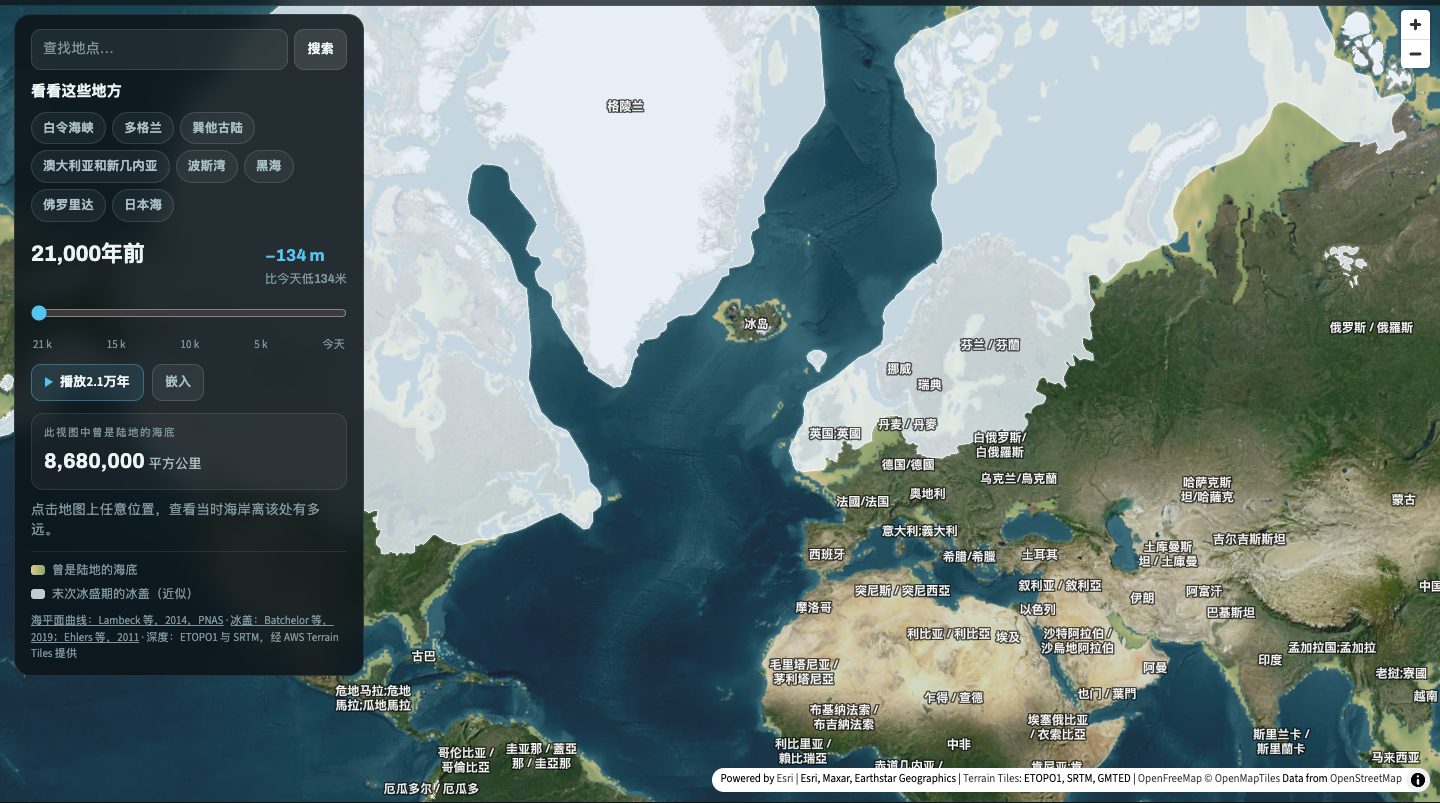Click the 冰岛 label on map
1440x803 pixels.
pos(757,324)
